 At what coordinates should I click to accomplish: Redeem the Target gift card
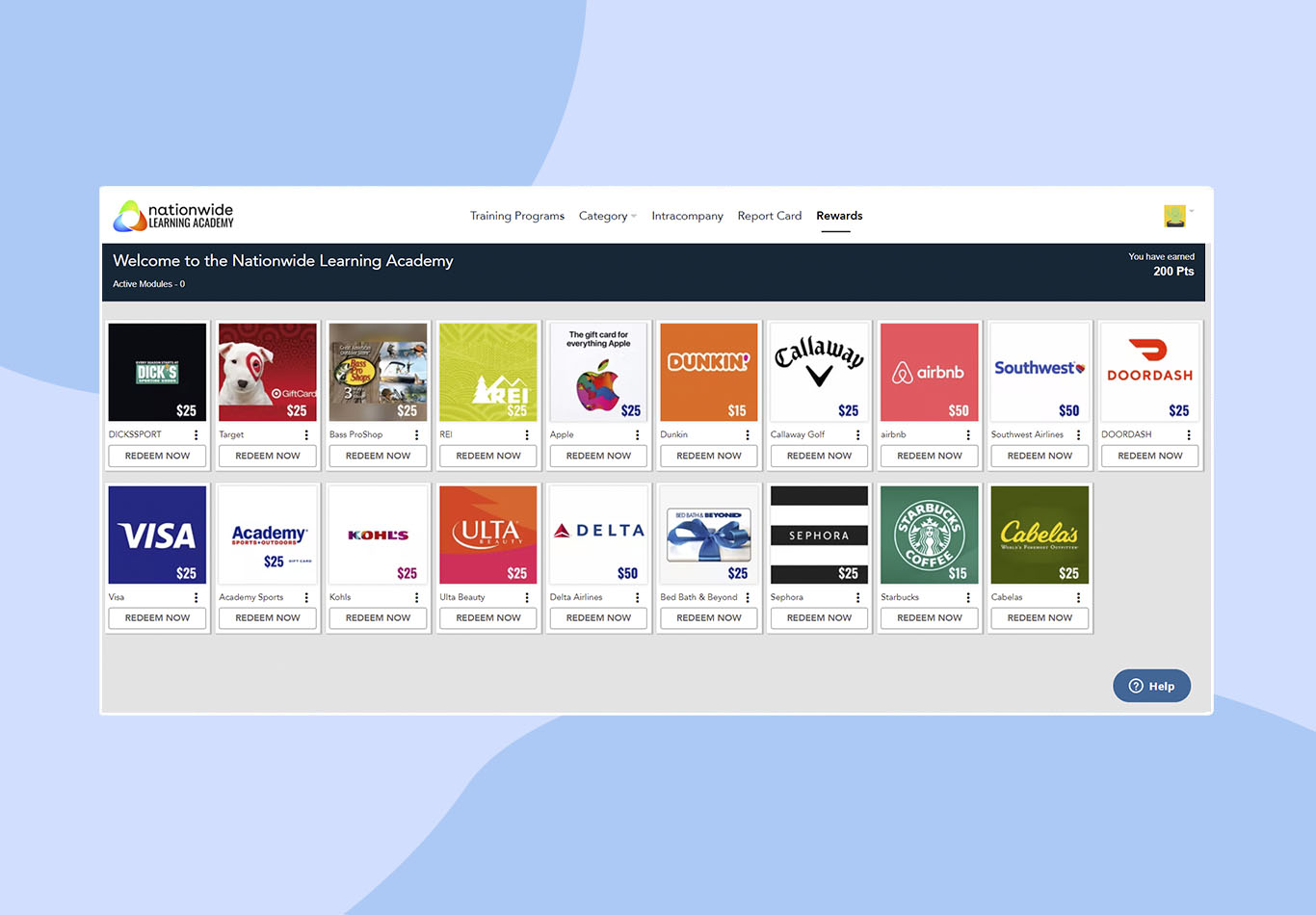click(268, 456)
